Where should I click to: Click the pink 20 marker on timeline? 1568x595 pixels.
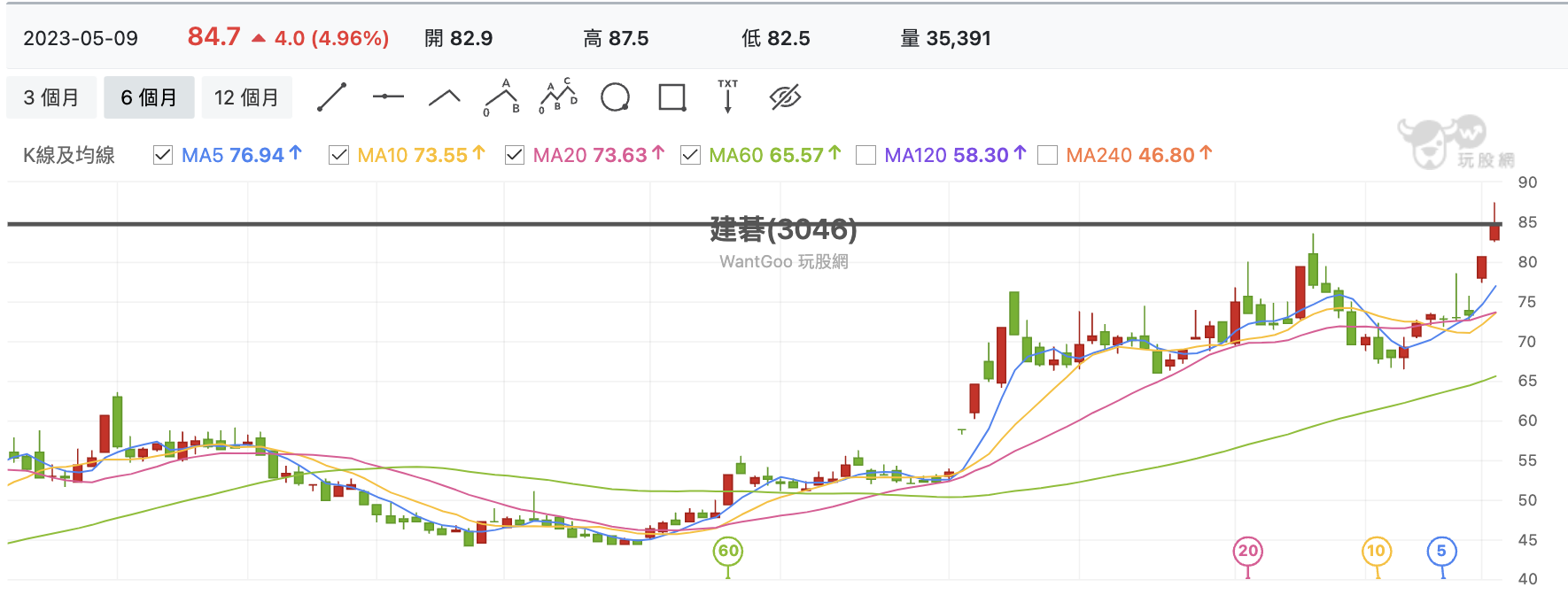coord(1248,551)
